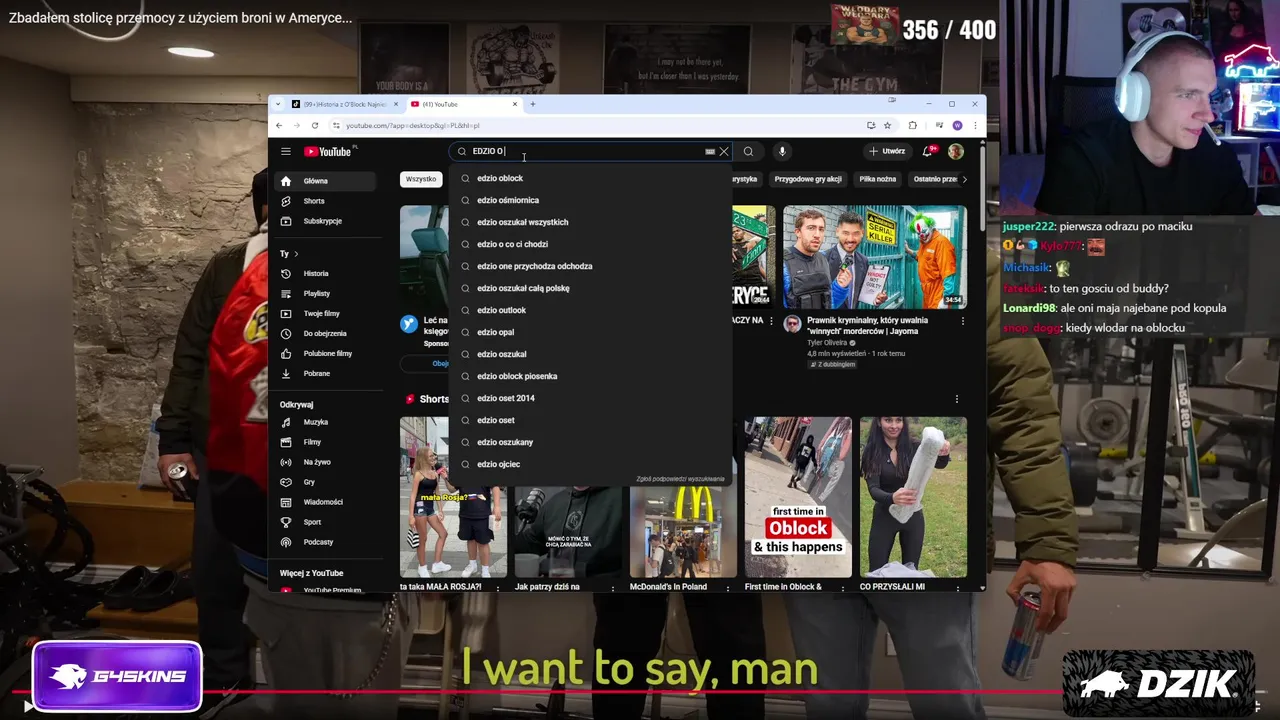
Task: Click the YouTube logo
Action: (327, 152)
